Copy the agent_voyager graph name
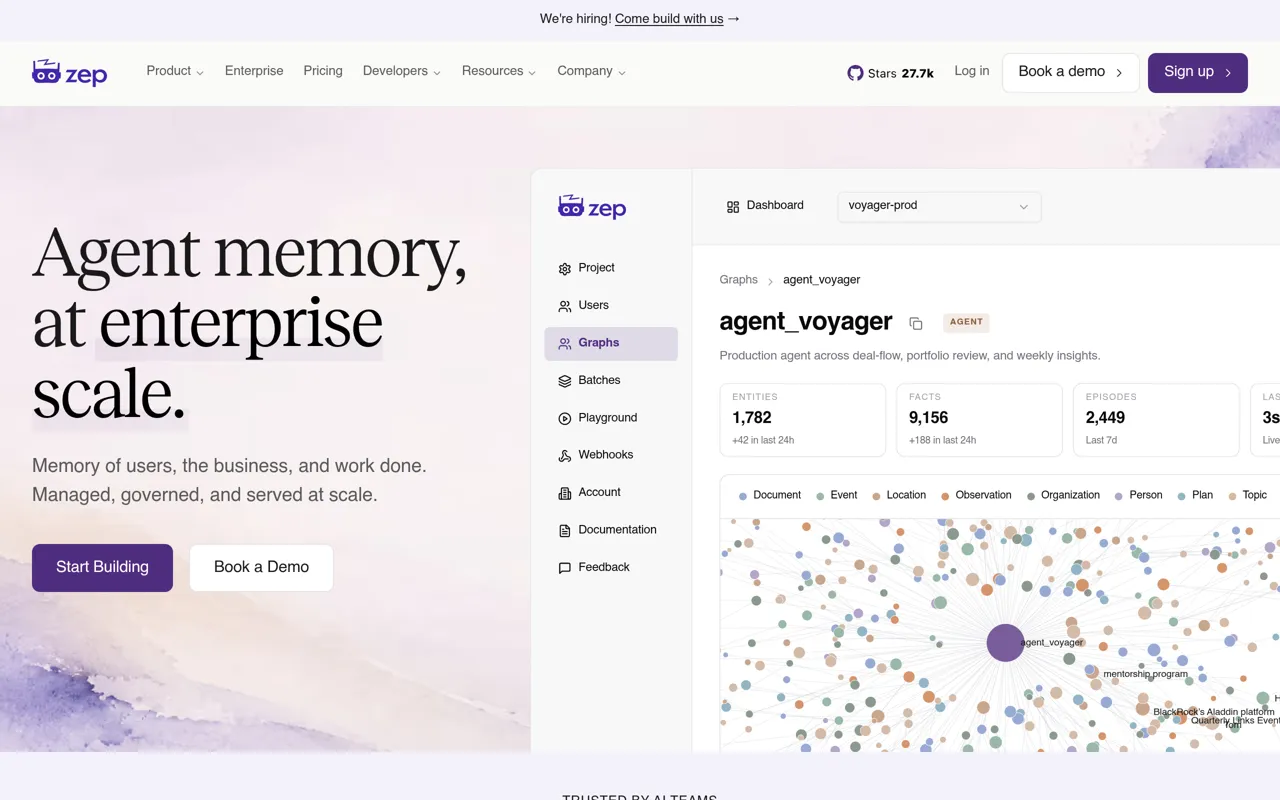The height and width of the screenshot is (800, 1280). pos(915,323)
